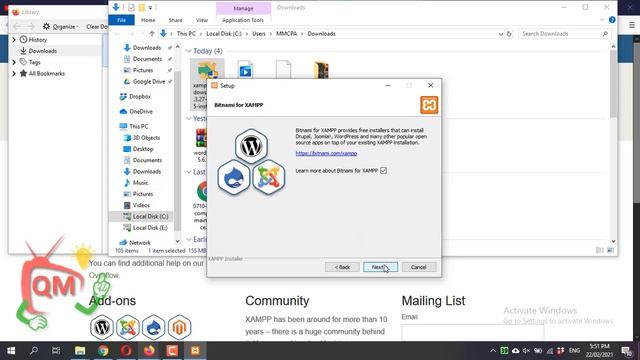Open pinned Documents in Quick access
The width and height of the screenshot is (640, 360).
tap(147, 59)
